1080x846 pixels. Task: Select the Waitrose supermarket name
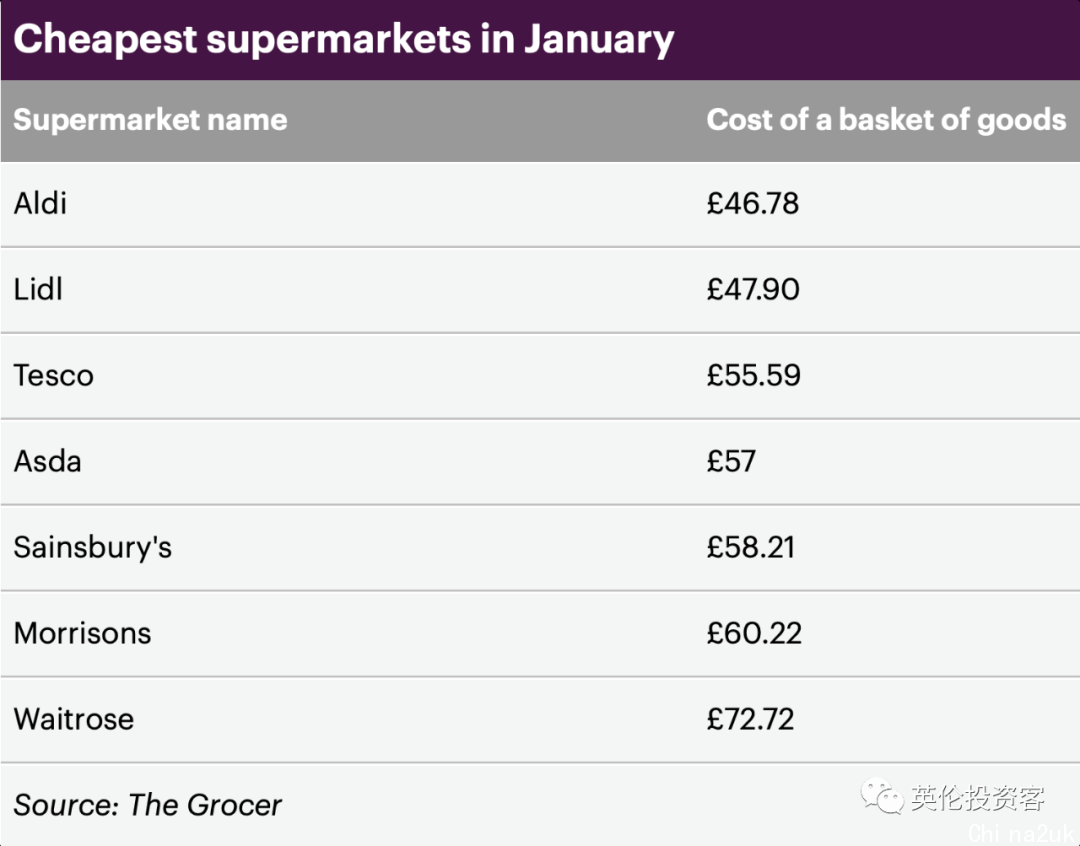tap(74, 719)
